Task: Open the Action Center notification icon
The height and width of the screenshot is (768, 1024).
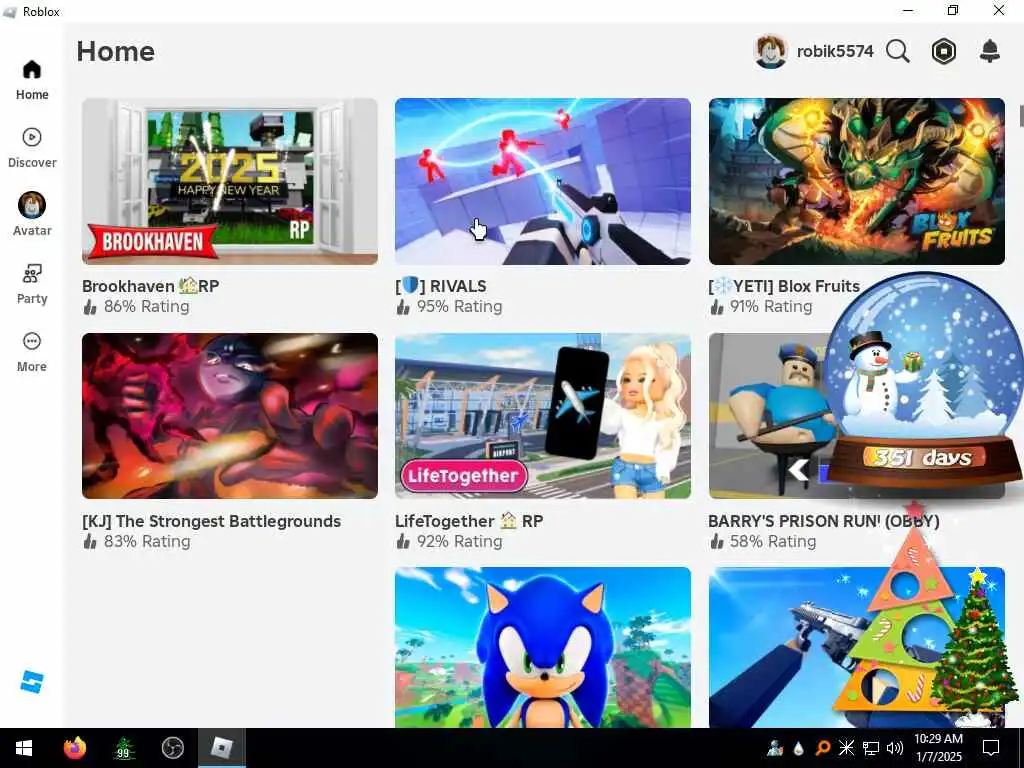Action: (991, 748)
